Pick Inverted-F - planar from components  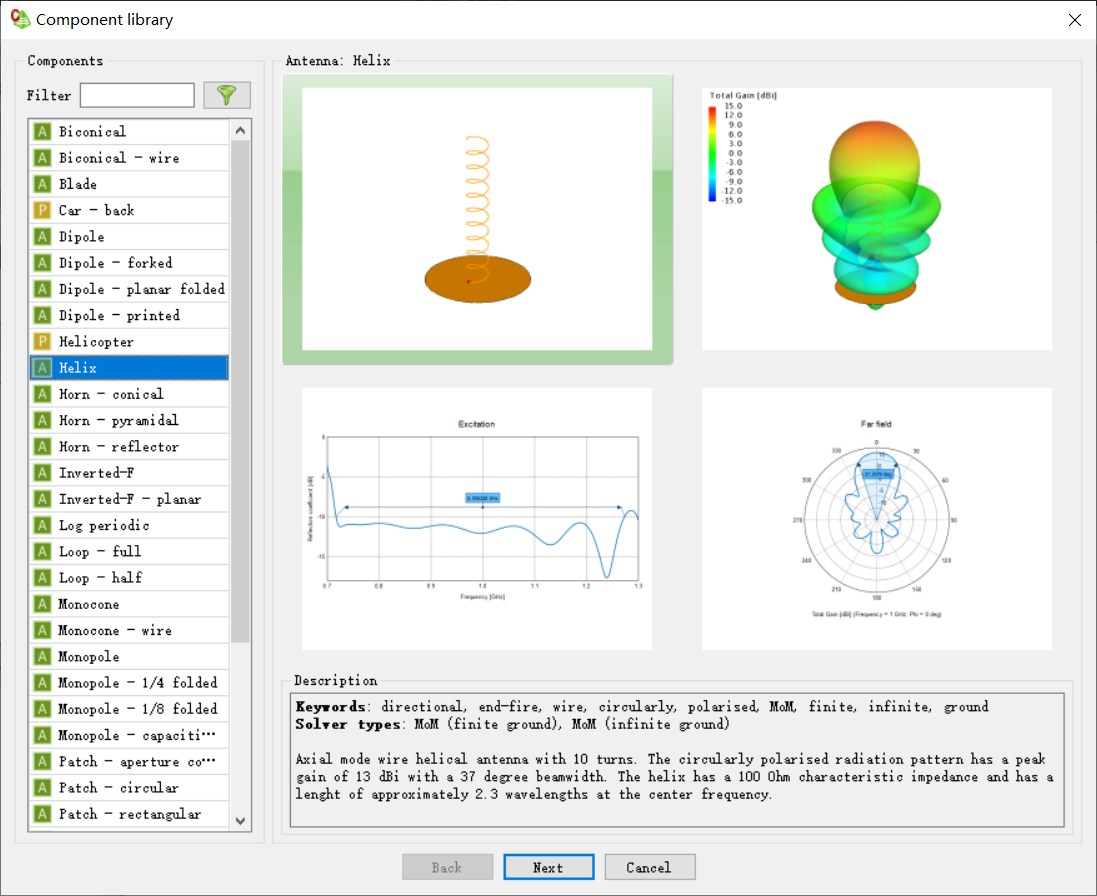(x=129, y=499)
